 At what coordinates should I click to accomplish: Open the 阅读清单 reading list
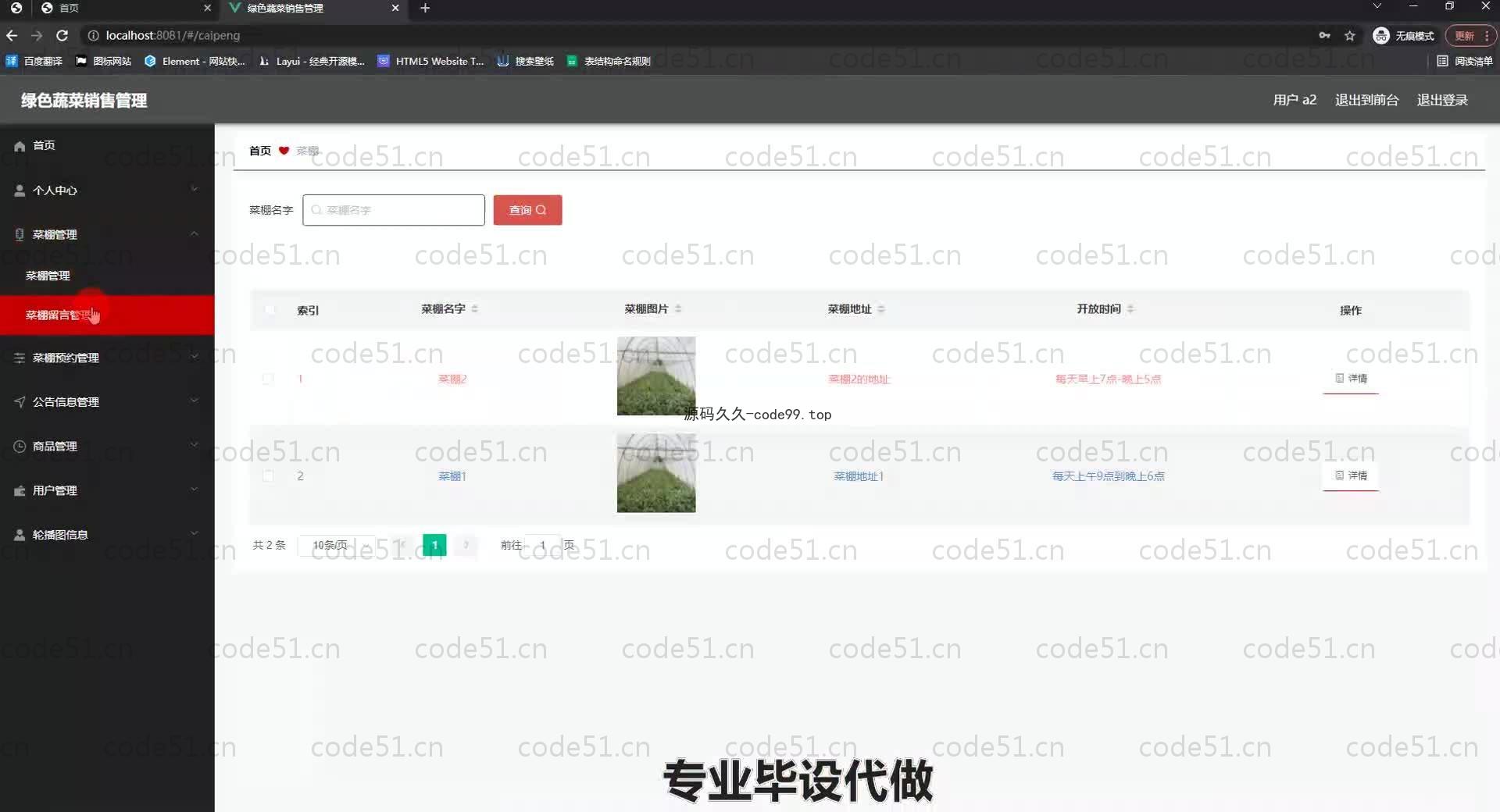pyautogui.click(x=1464, y=61)
